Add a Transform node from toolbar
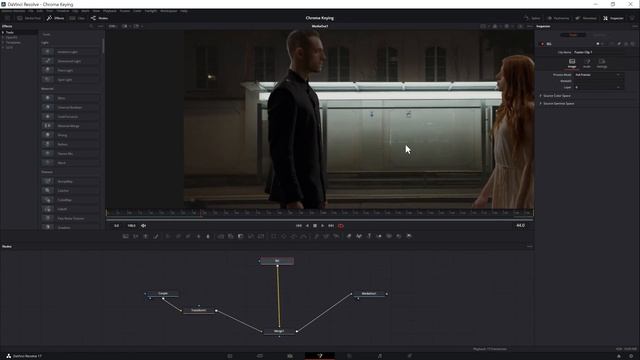Image resolution: width=640 pixels, height=360 pixels. point(261,236)
